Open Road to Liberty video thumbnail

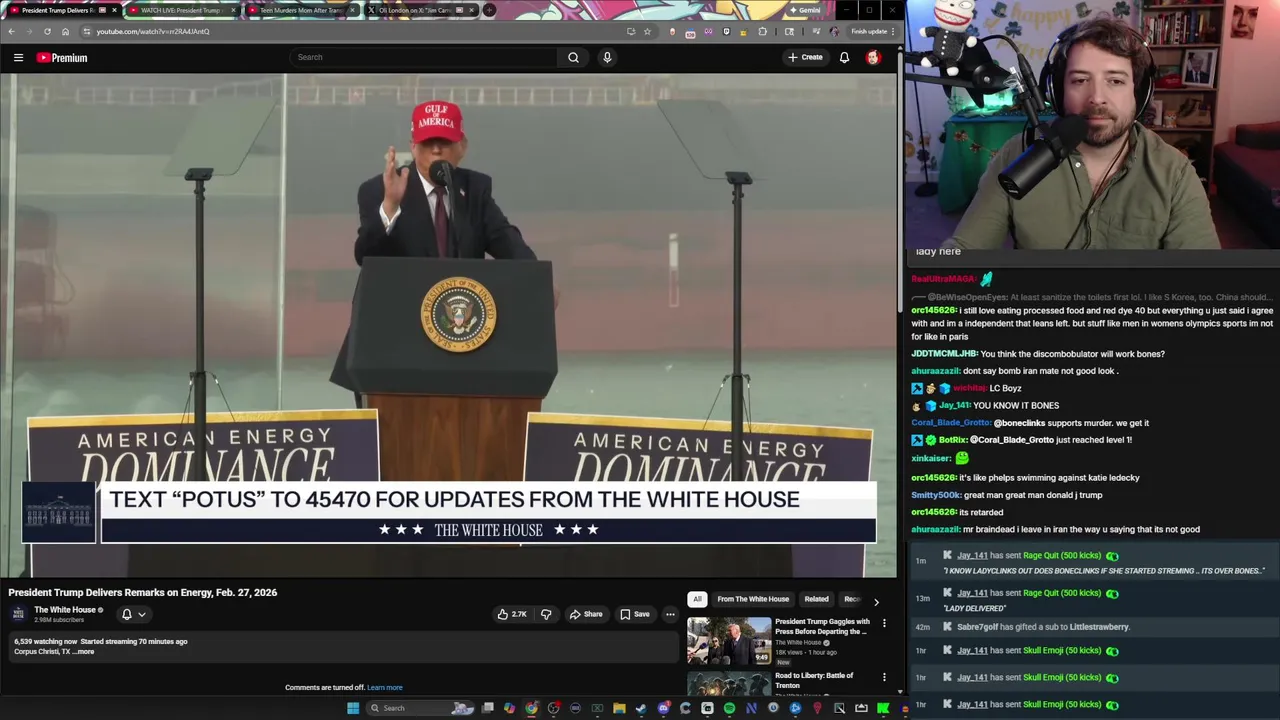pyautogui.click(x=729, y=683)
